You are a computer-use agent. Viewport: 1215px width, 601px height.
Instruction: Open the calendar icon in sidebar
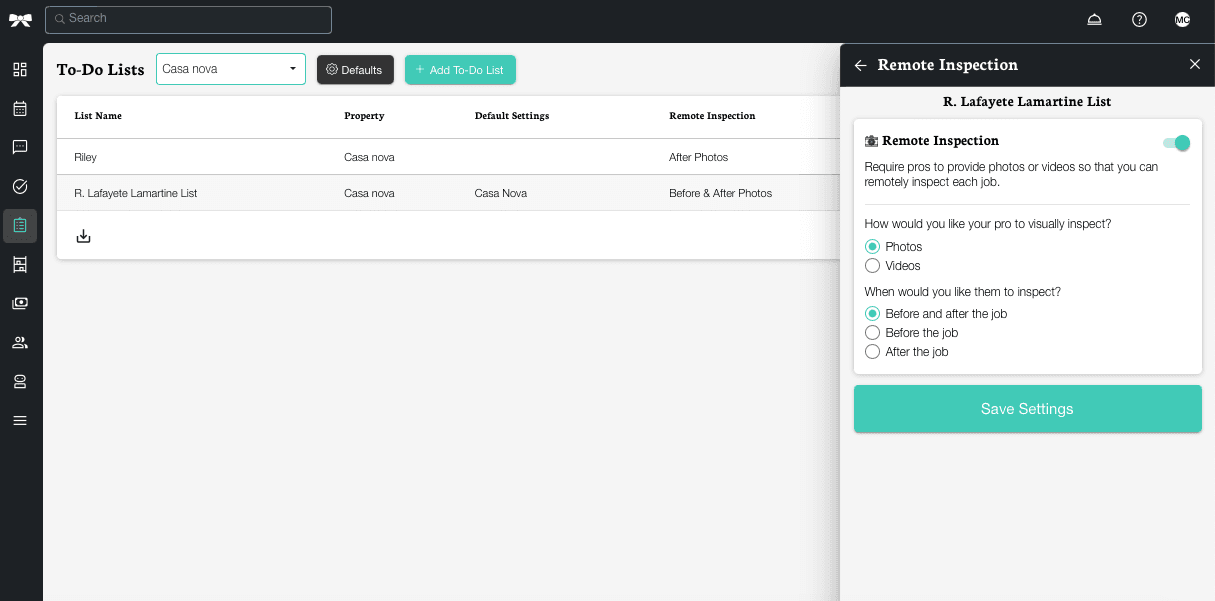(x=20, y=109)
